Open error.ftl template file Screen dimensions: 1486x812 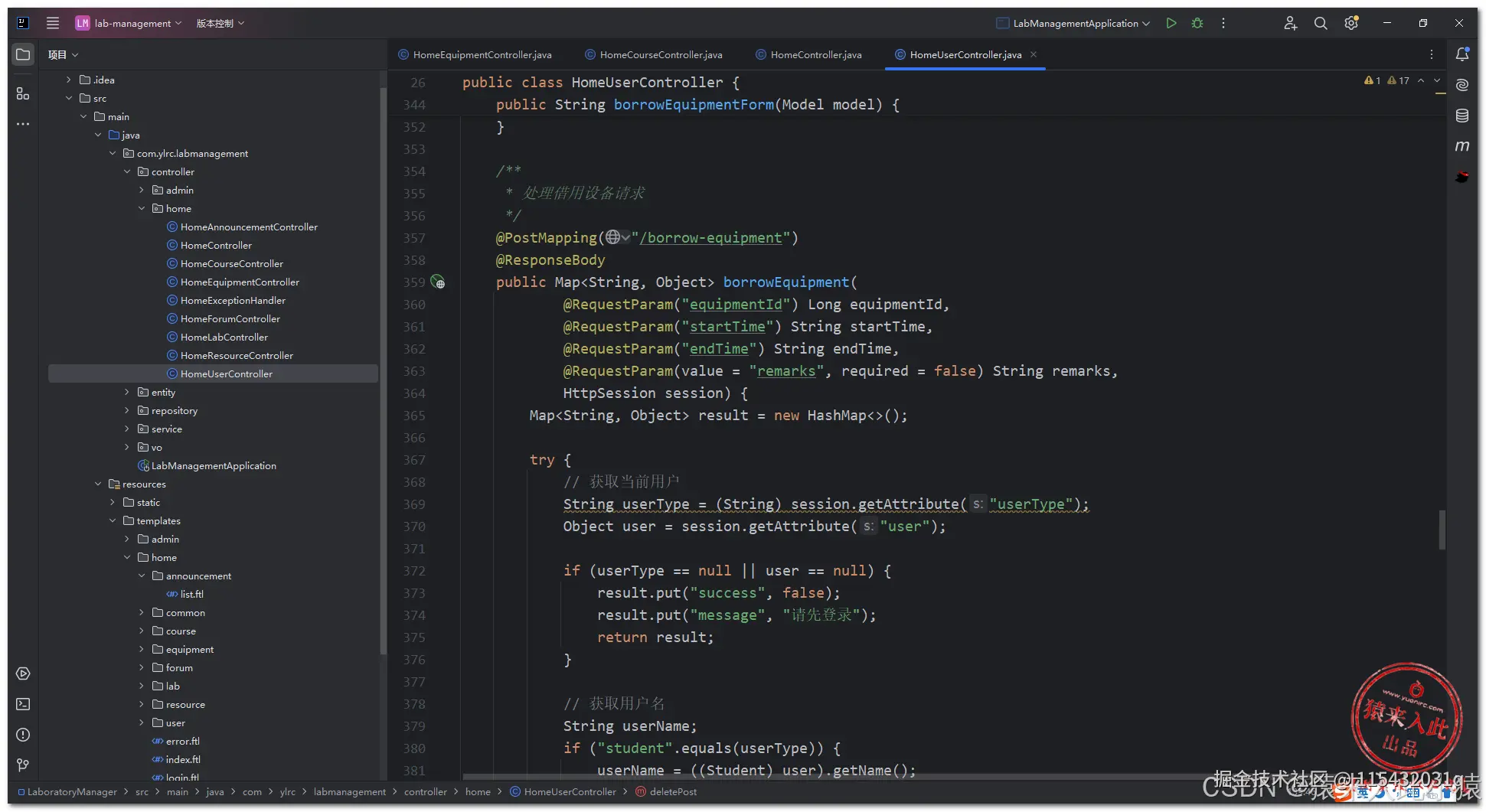176,741
